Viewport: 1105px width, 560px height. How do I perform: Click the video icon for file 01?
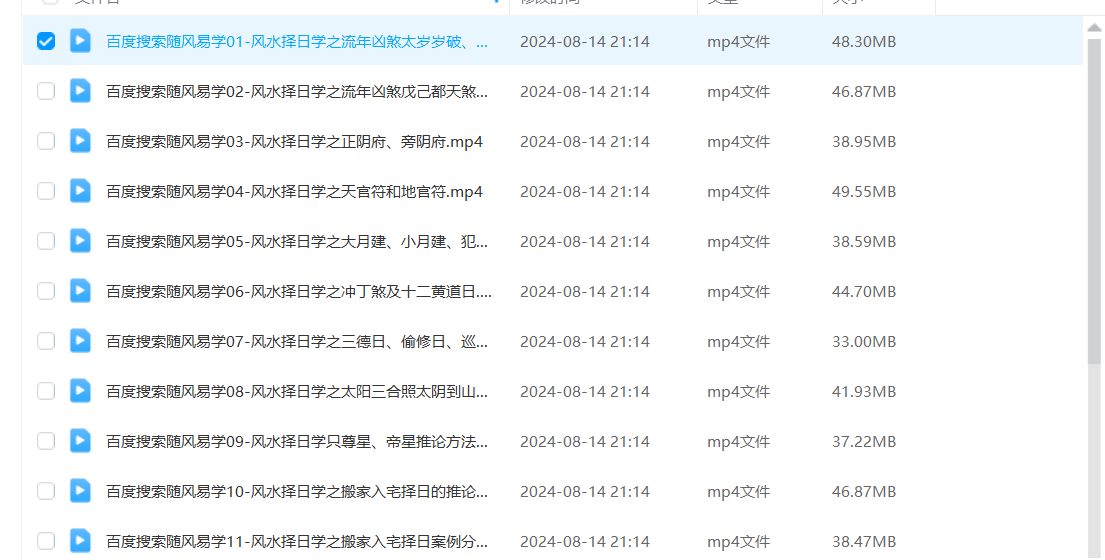pos(80,41)
